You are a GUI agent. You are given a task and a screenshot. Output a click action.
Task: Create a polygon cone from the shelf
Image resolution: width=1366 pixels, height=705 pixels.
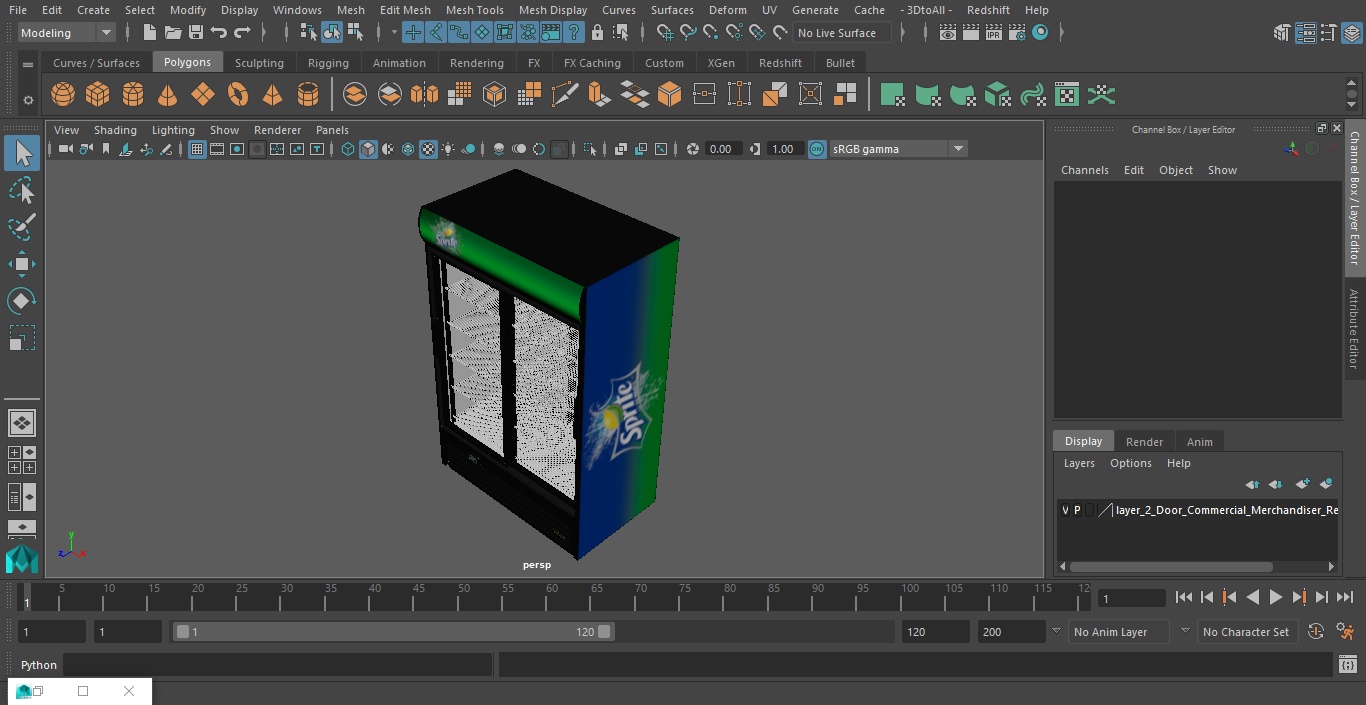[168, 95]
